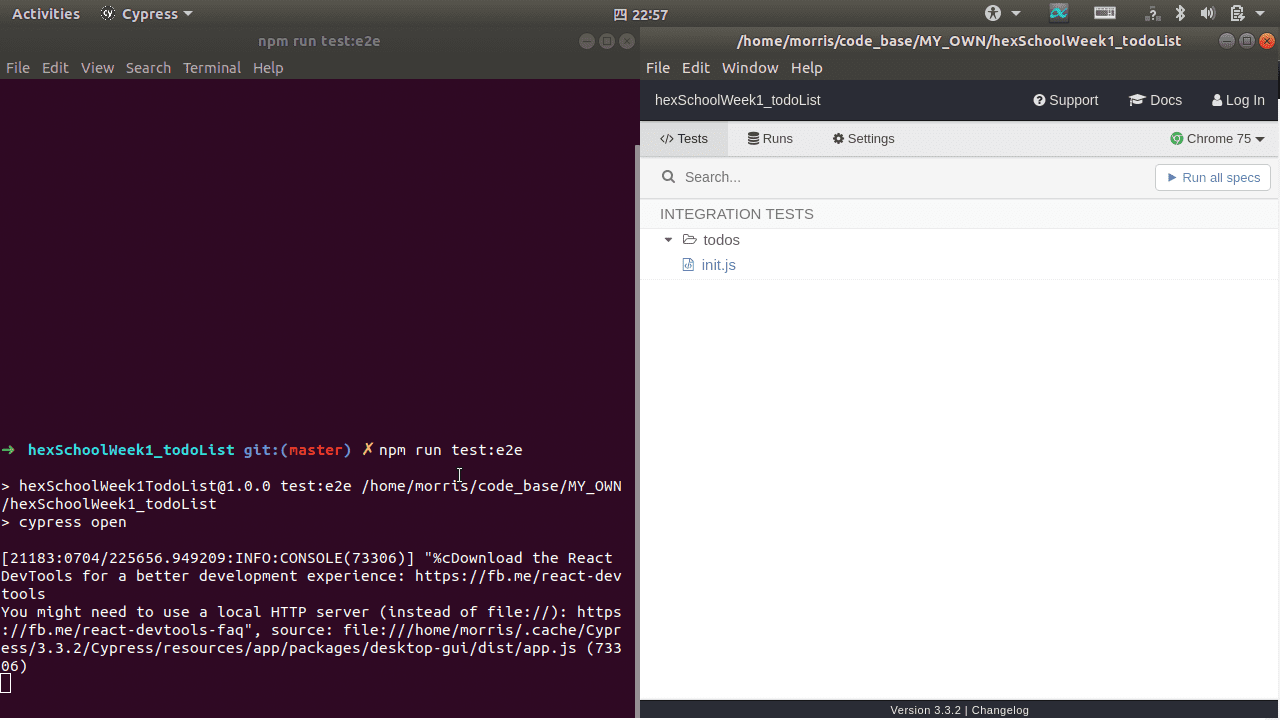Screen dimensions: 1280x720
Task: Click the clock showing 22:57
Action: (640, 14)
